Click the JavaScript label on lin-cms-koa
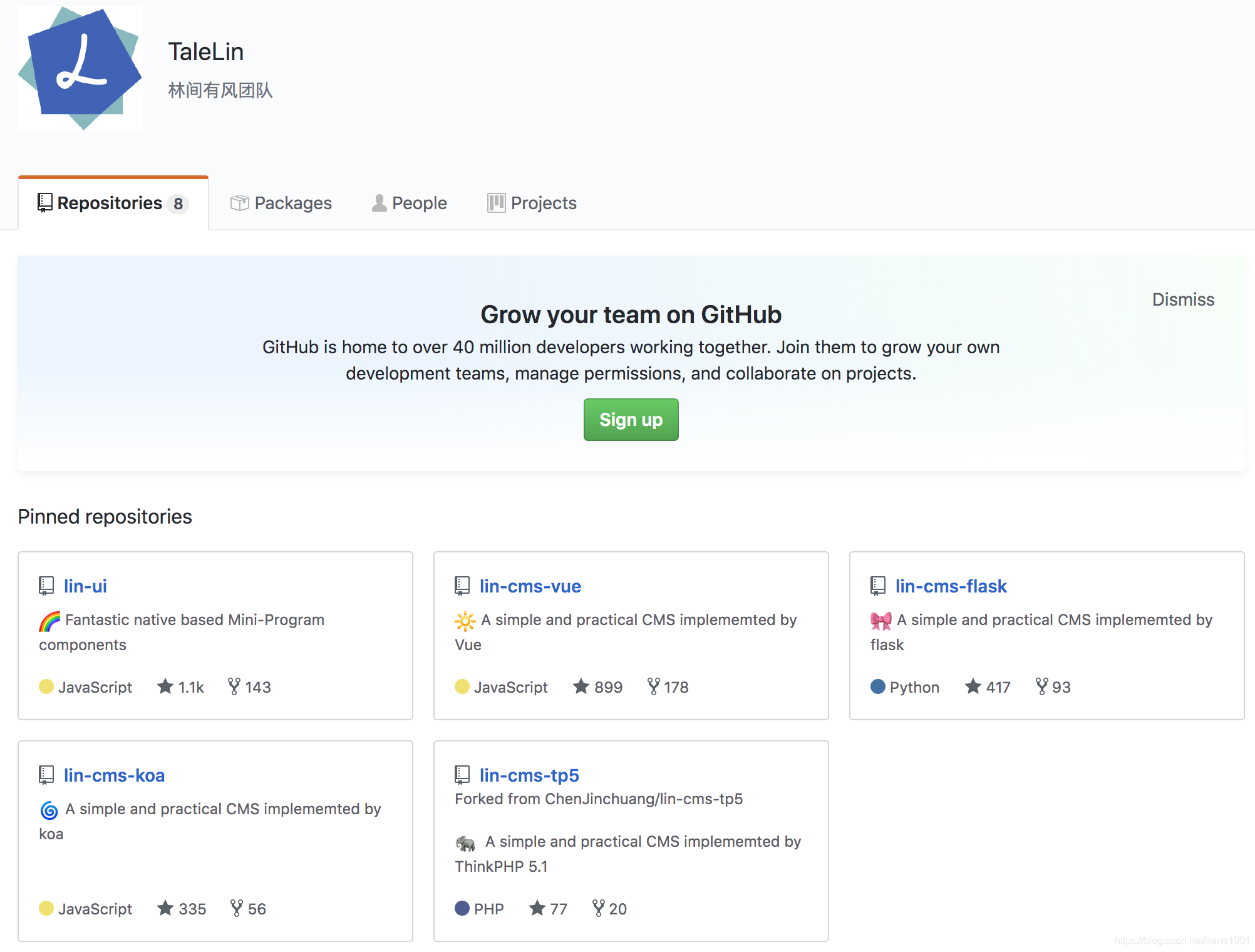 point(95,909)
